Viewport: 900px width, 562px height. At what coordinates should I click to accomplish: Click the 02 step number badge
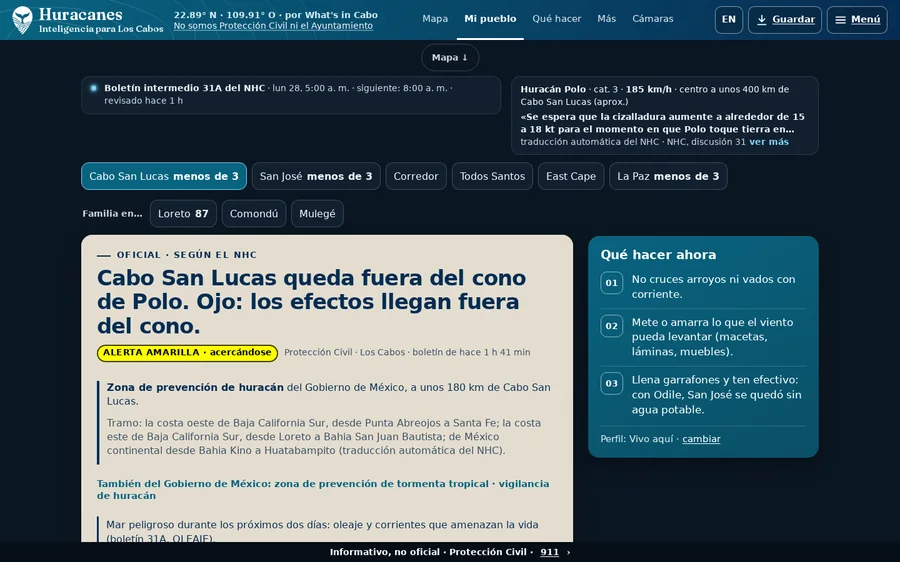[x=612, y=326]
